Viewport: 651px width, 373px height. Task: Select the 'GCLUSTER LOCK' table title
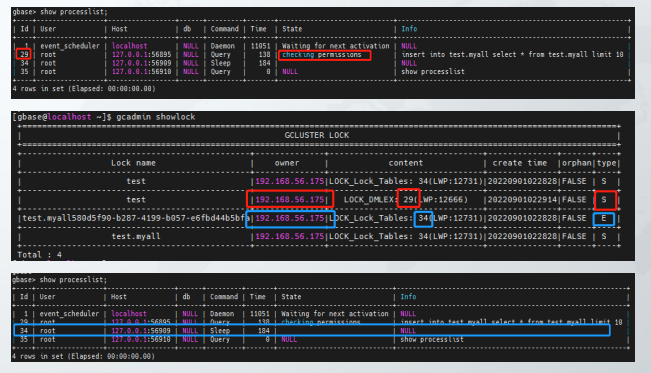(317, 135)
